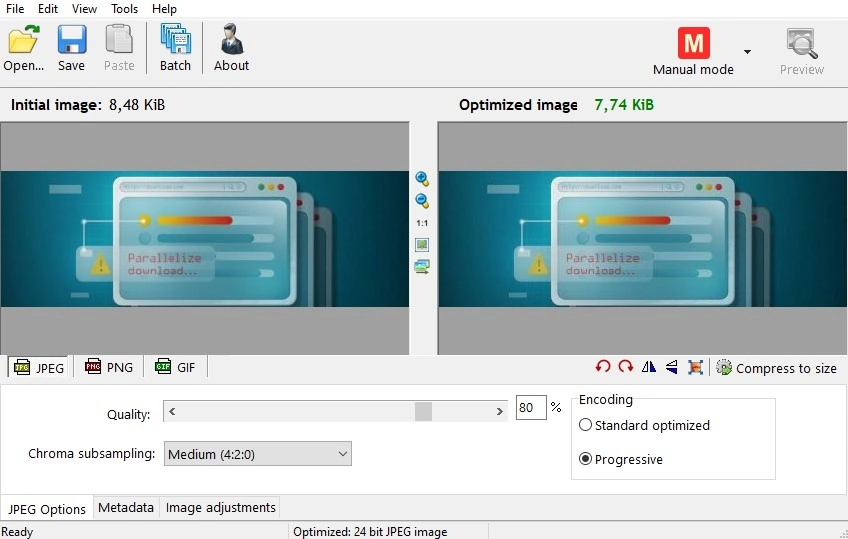The image size is (848, 539).
Task: Click the Quality slider thumb
Action: pyautogui.click(x=423, y=412)
